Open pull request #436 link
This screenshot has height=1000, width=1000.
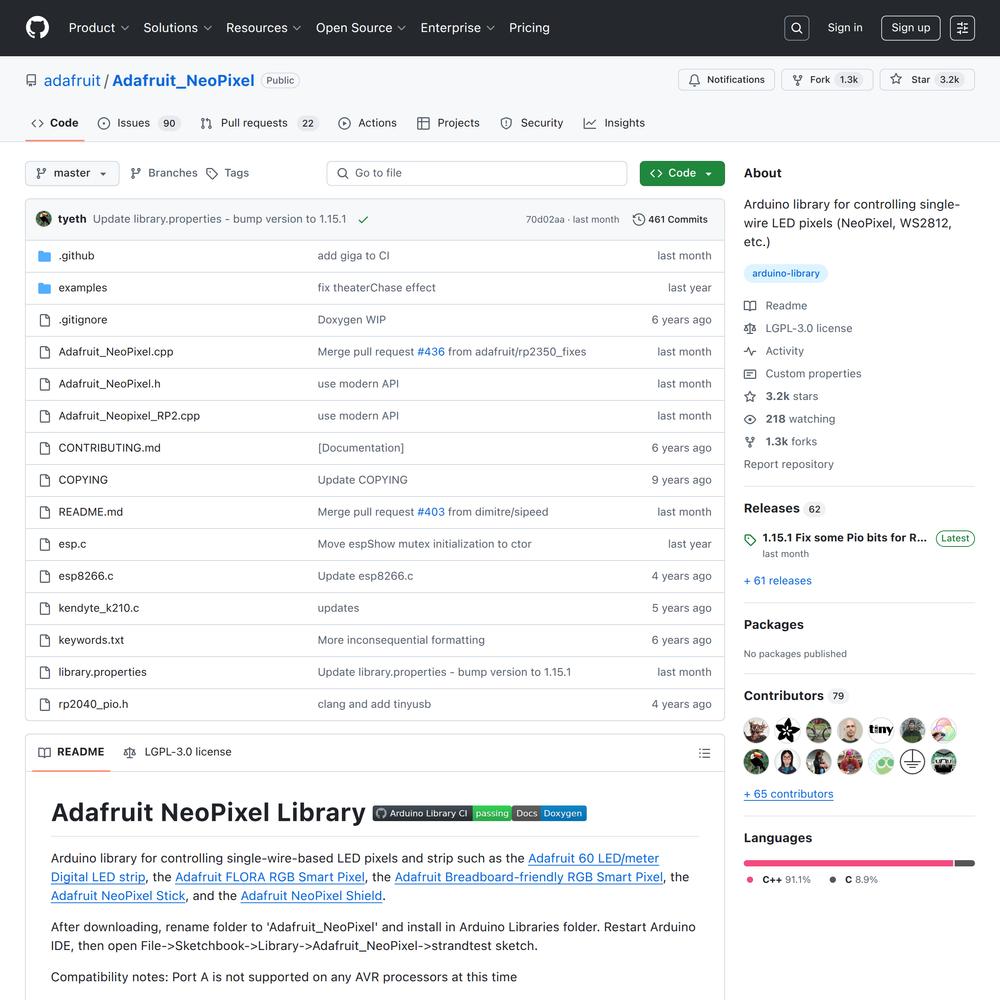pyautogui.click(x=430, y=352)
